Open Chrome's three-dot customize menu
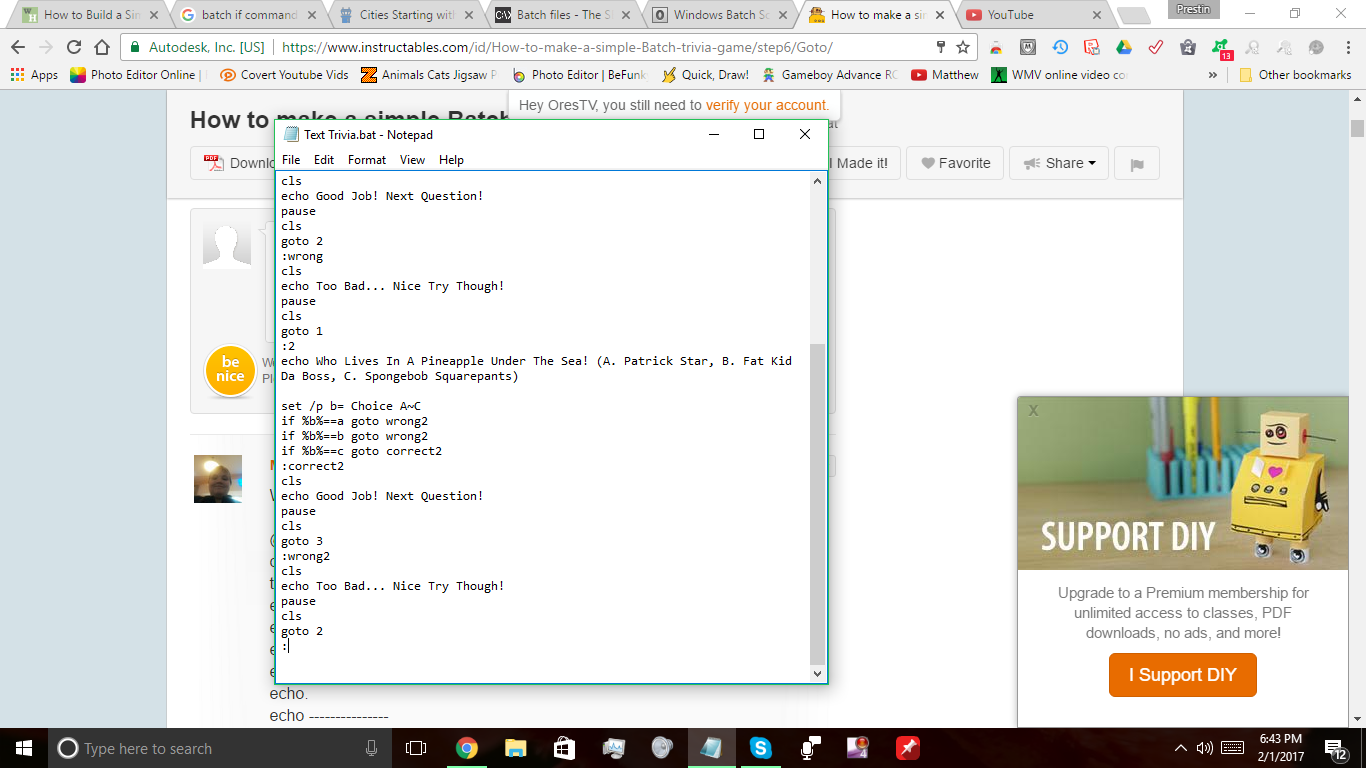Viewport: 1366px width, 768px height. (x=1349, y=48)
